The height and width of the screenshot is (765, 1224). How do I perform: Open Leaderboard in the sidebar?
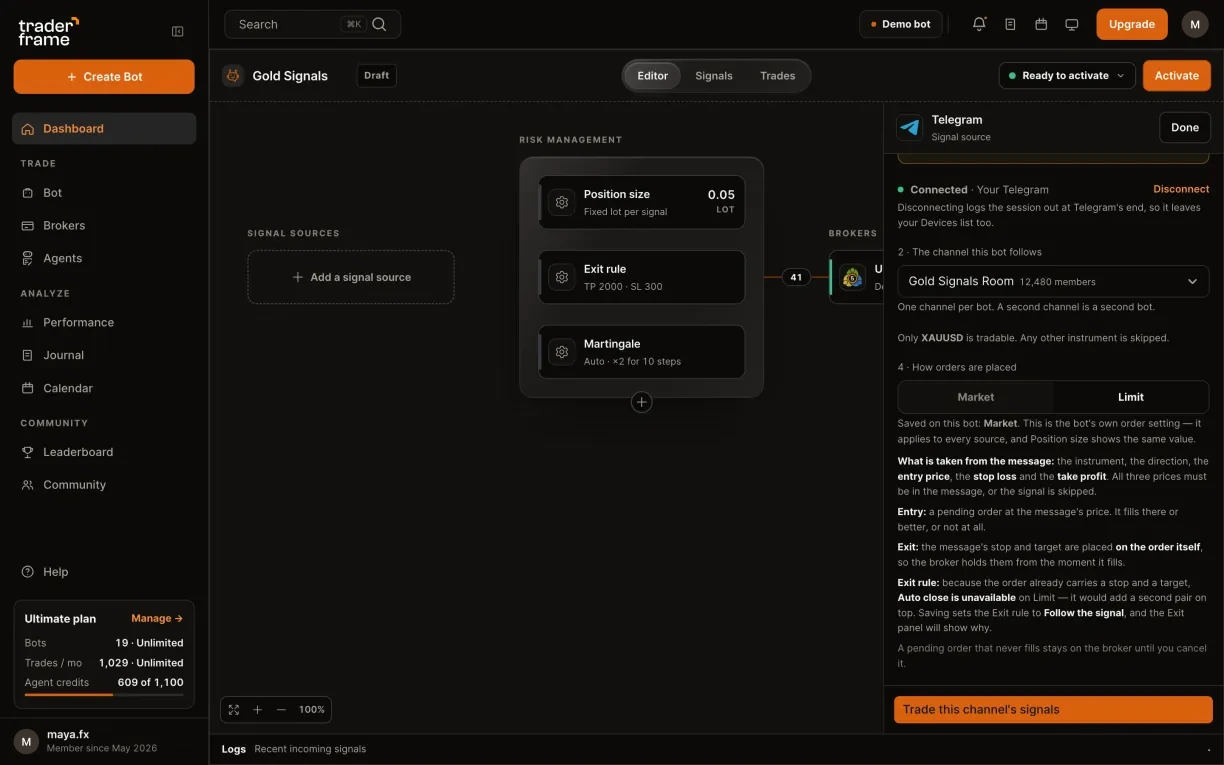coord(104,452)
